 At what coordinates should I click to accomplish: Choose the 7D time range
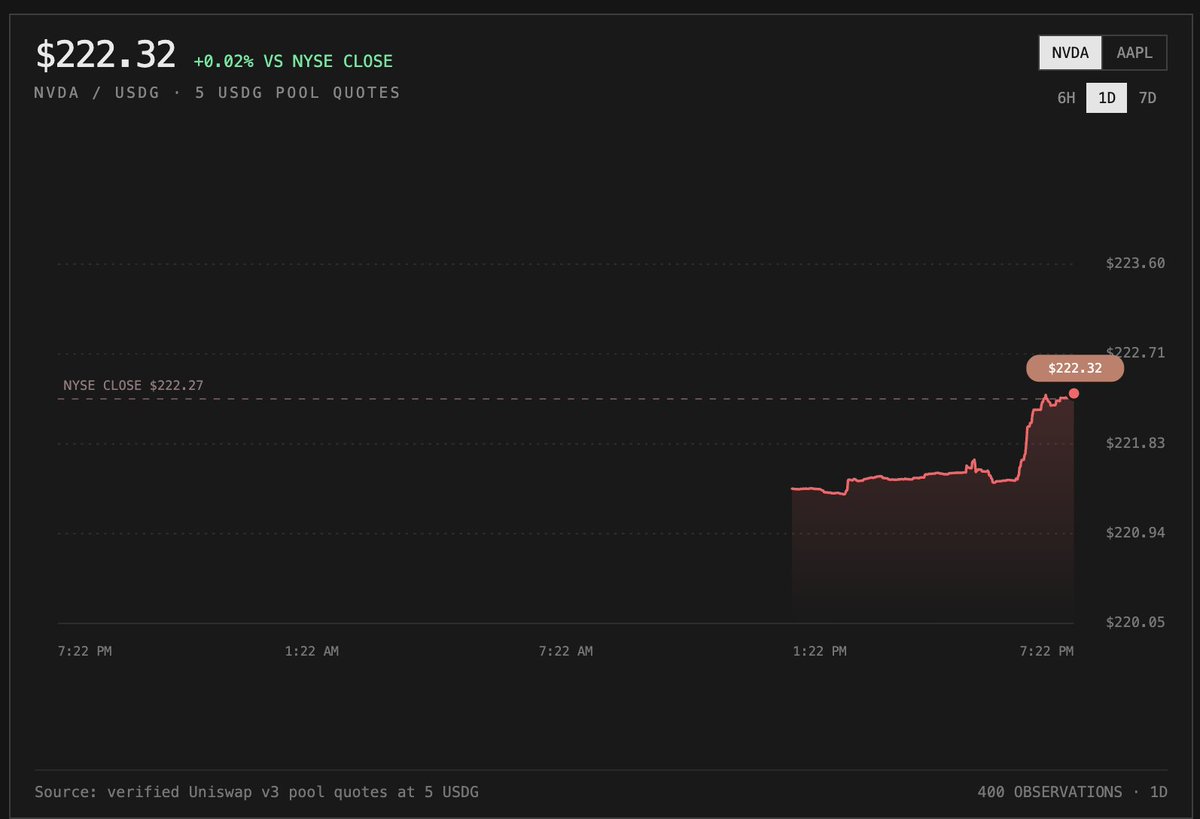(x=1148, y=98)
